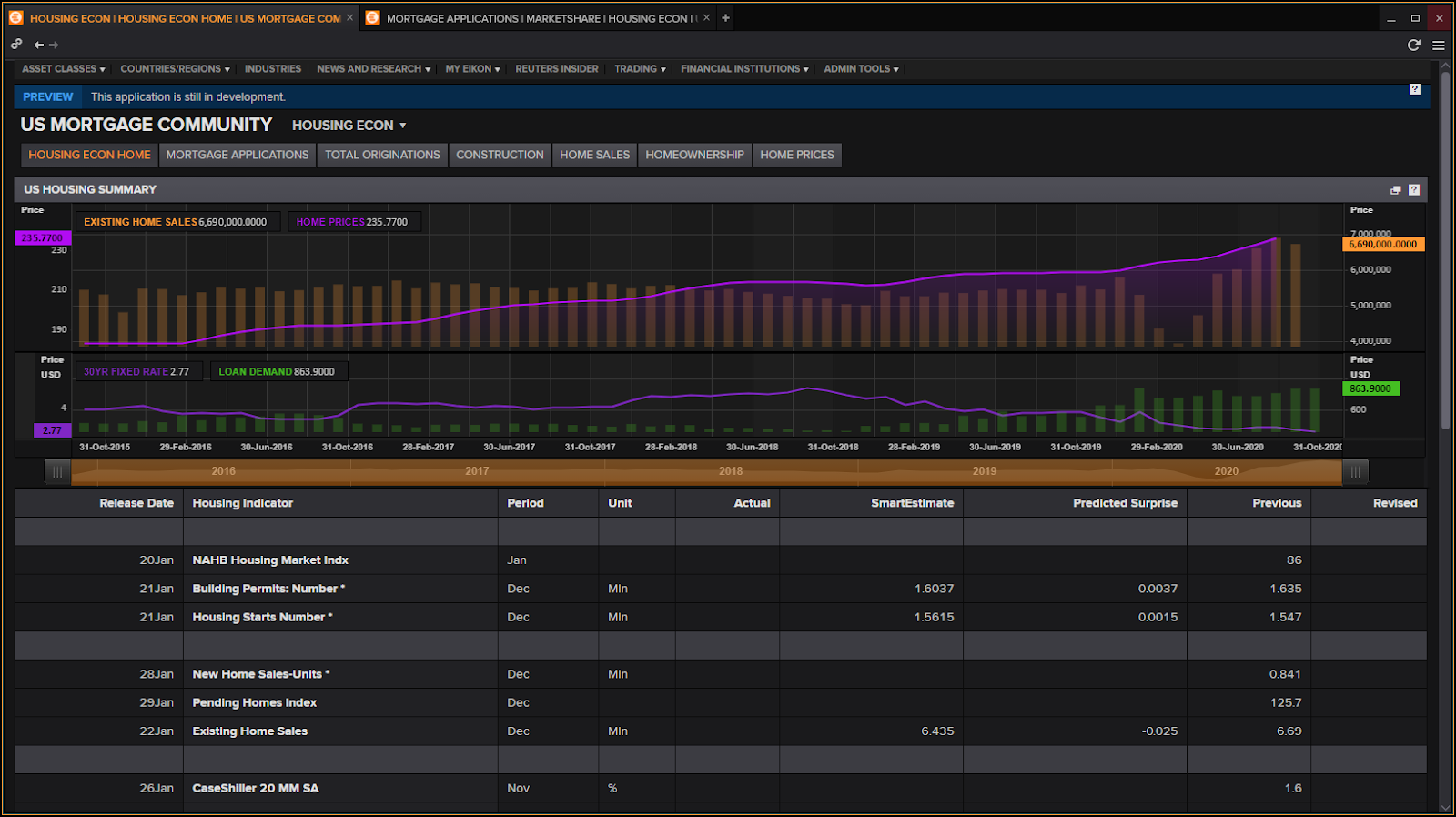The image size is (1456, 817).
Task: Open New Home Sales-Units indicator
Action: [260, 674]
